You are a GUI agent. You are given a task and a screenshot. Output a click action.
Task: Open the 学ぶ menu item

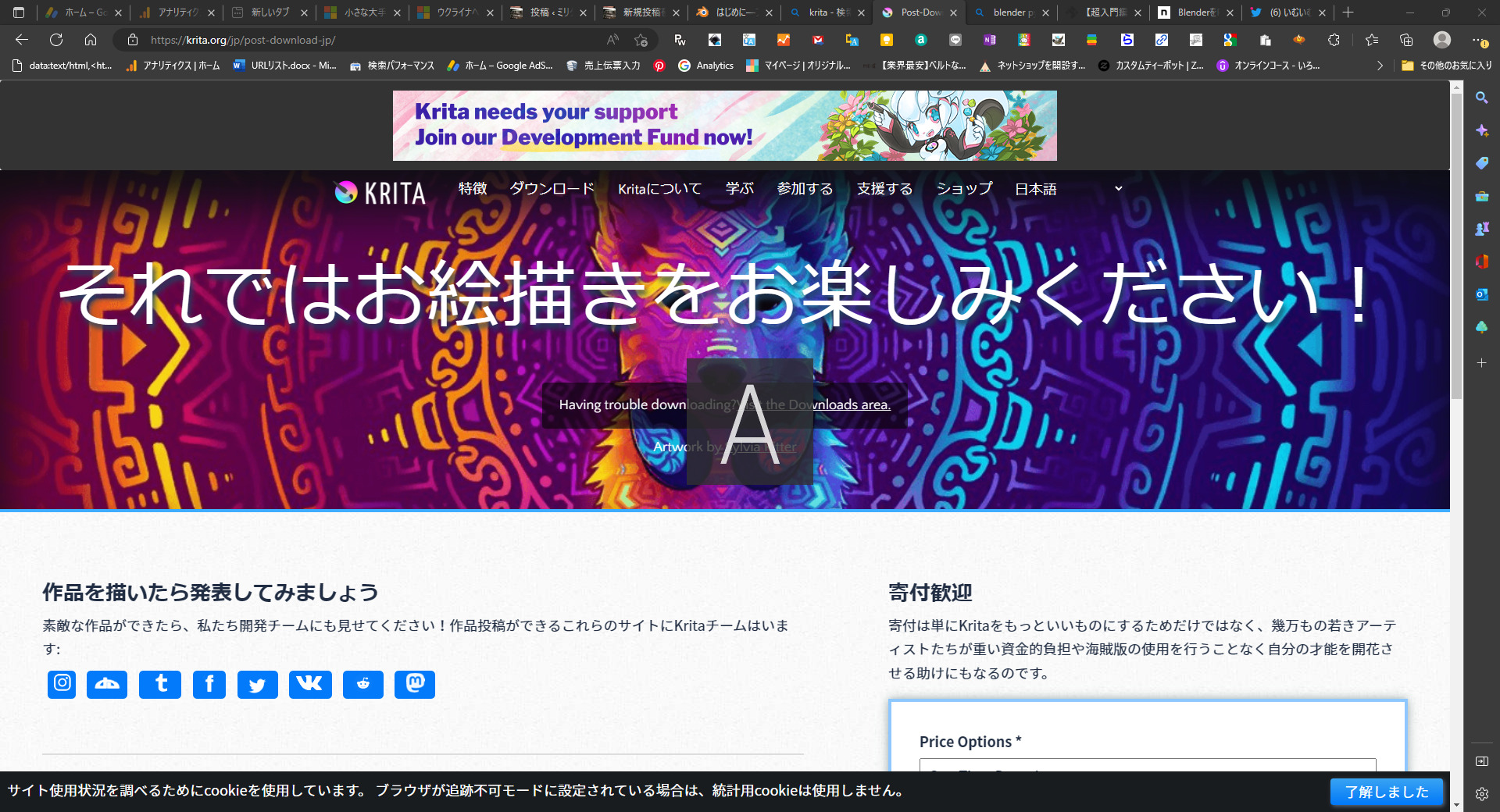click(x=739, y=189)
